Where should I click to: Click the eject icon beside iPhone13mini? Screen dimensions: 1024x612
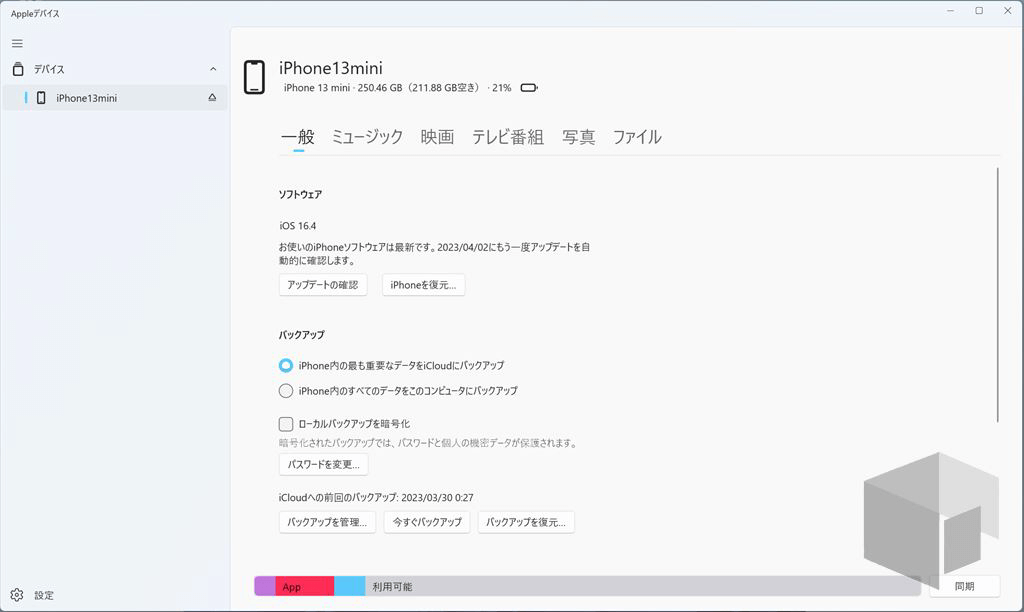click(212, 98)
